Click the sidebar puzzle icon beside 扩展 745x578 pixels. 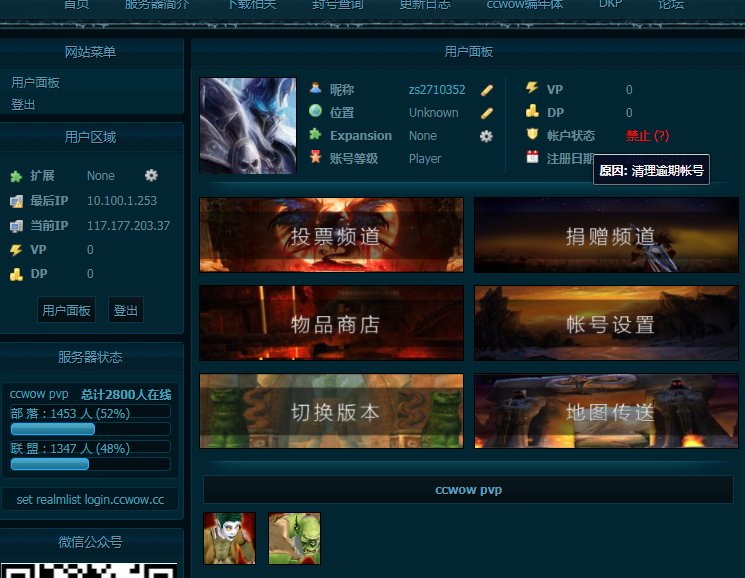[16, 177]
